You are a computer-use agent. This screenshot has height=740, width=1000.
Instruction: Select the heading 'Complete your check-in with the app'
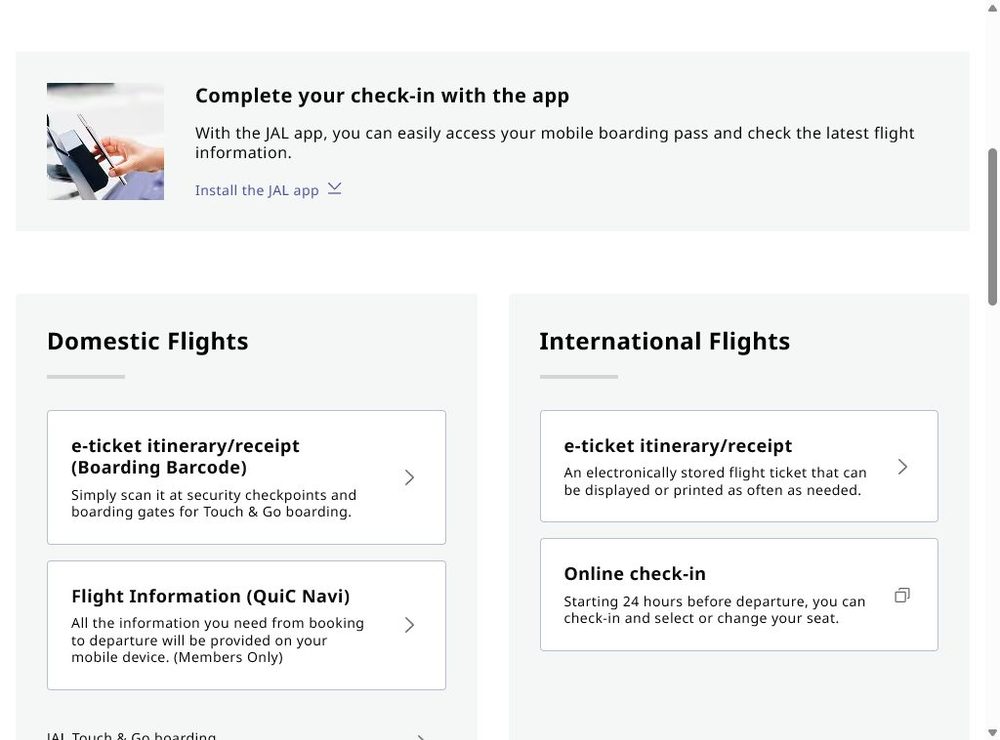(382, 96)
